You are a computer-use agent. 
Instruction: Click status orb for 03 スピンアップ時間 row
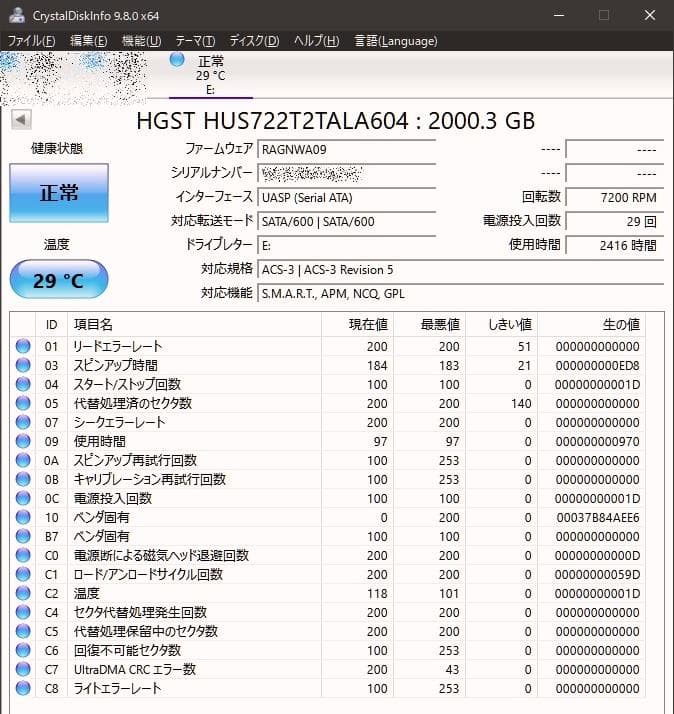[23, 365]
